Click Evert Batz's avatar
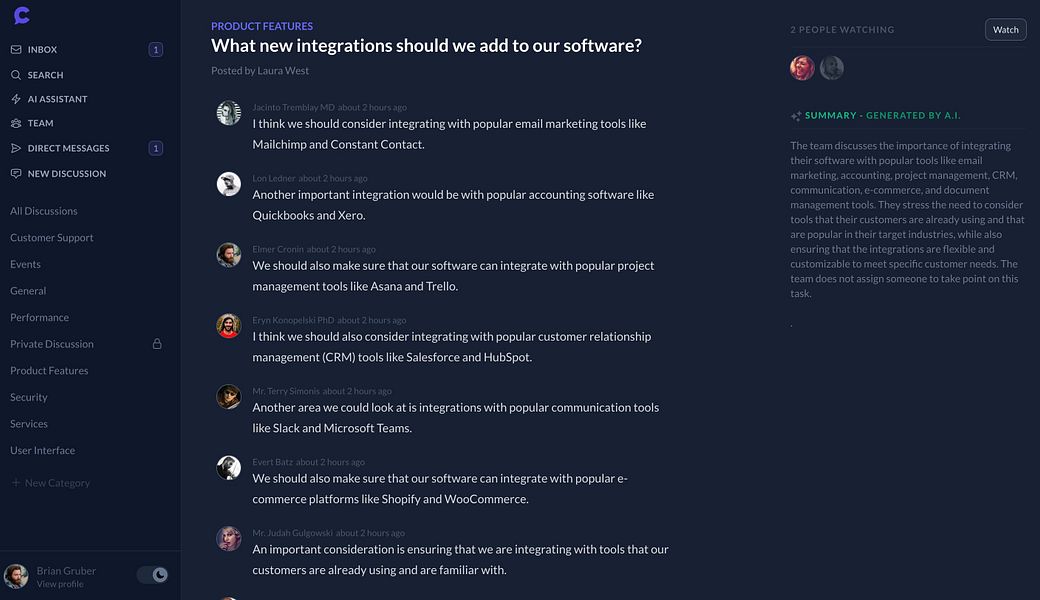This screenshot has height=600, width=1040. click(x=229, y=467)
